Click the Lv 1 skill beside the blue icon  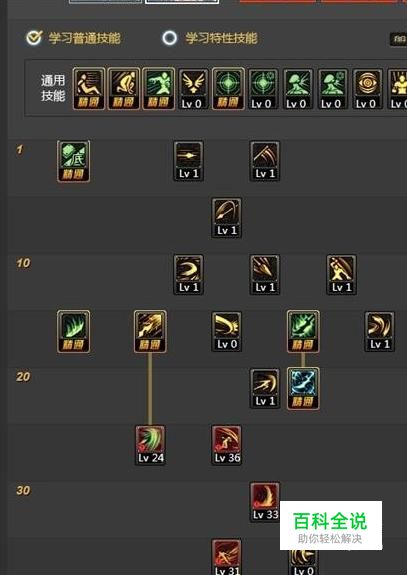point(265,388)
